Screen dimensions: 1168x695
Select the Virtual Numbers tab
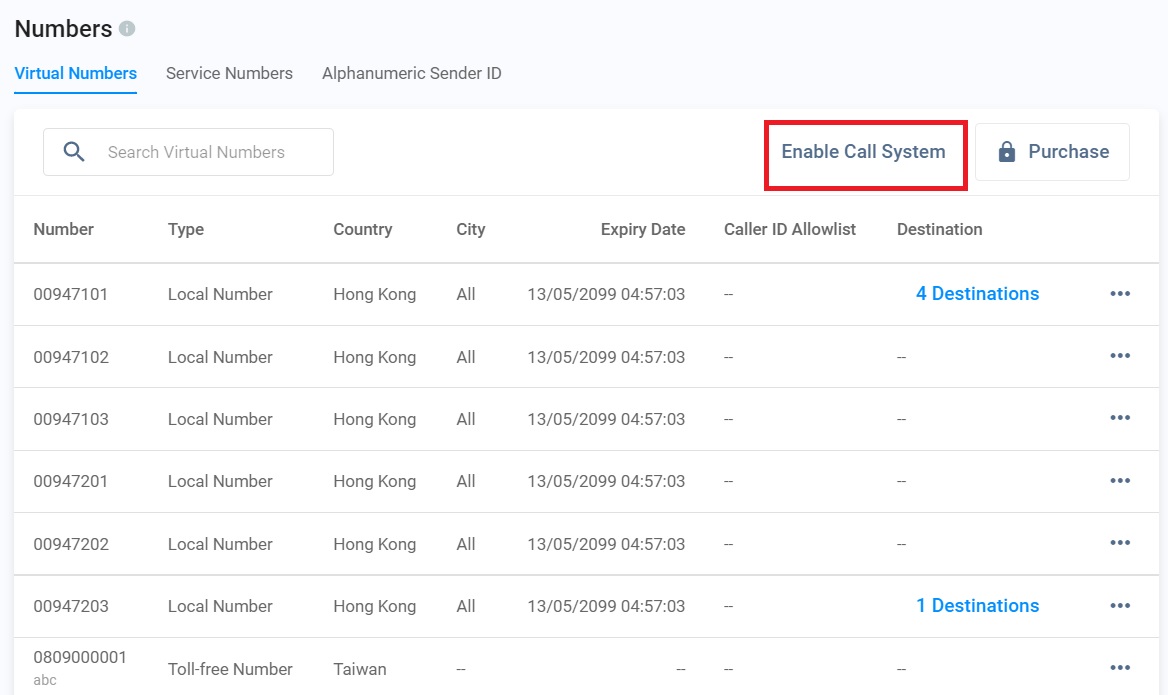[76, 73]
